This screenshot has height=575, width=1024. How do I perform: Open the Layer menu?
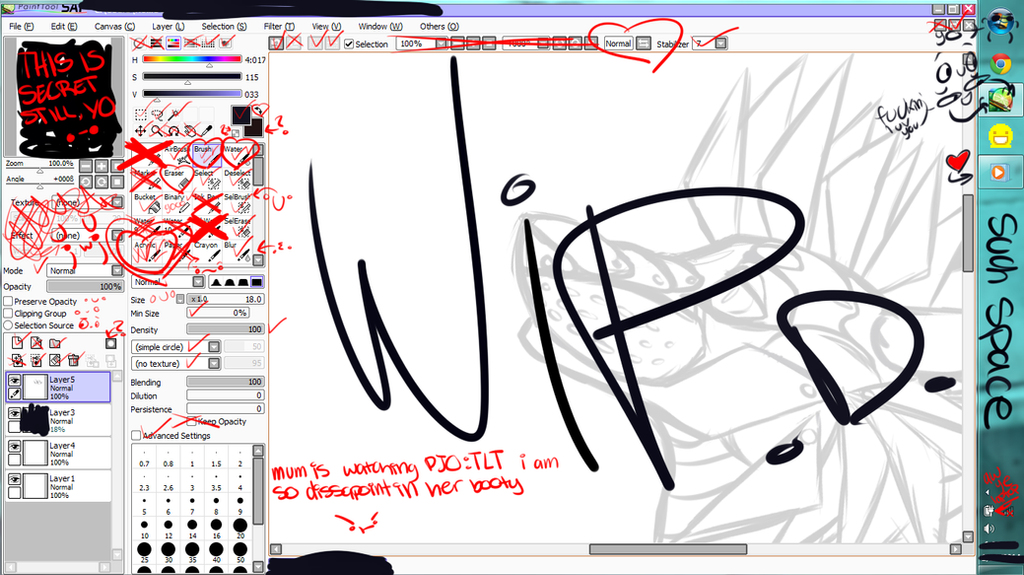168,26
